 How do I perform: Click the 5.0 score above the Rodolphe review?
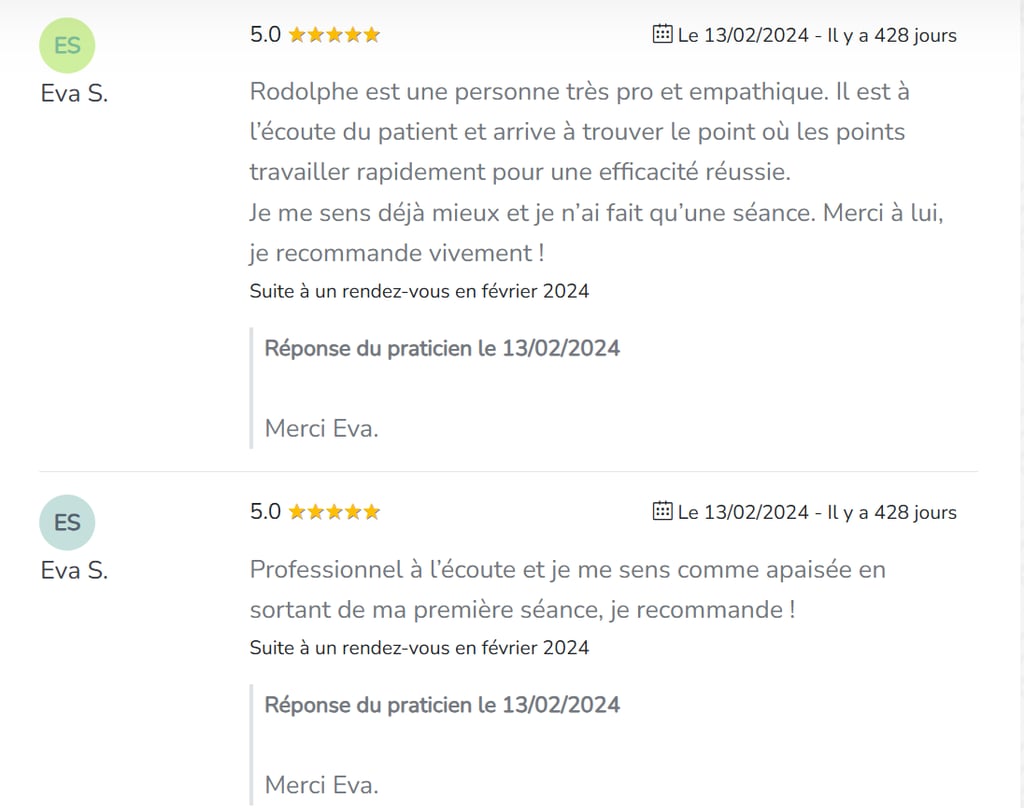[x=265, y=35]
